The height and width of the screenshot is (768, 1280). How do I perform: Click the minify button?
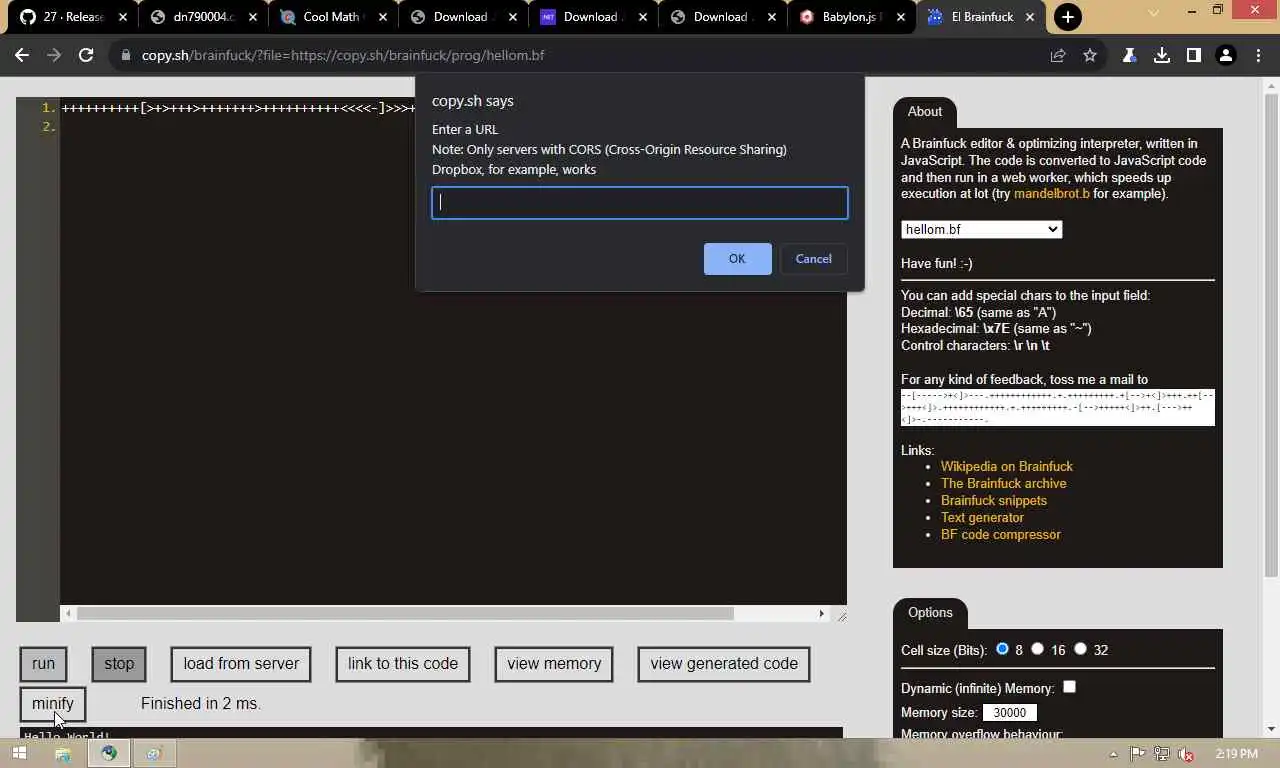[53, 704]
